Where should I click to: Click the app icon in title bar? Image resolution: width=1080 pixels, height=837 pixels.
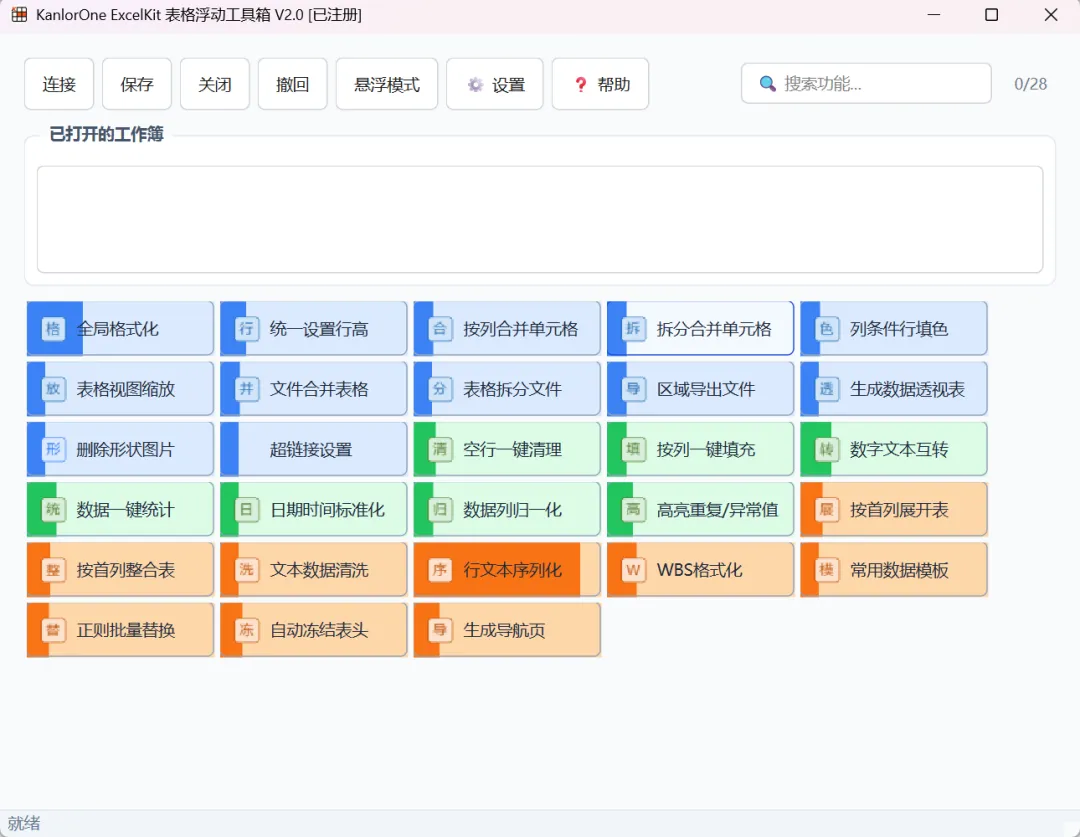coord(19,14)
